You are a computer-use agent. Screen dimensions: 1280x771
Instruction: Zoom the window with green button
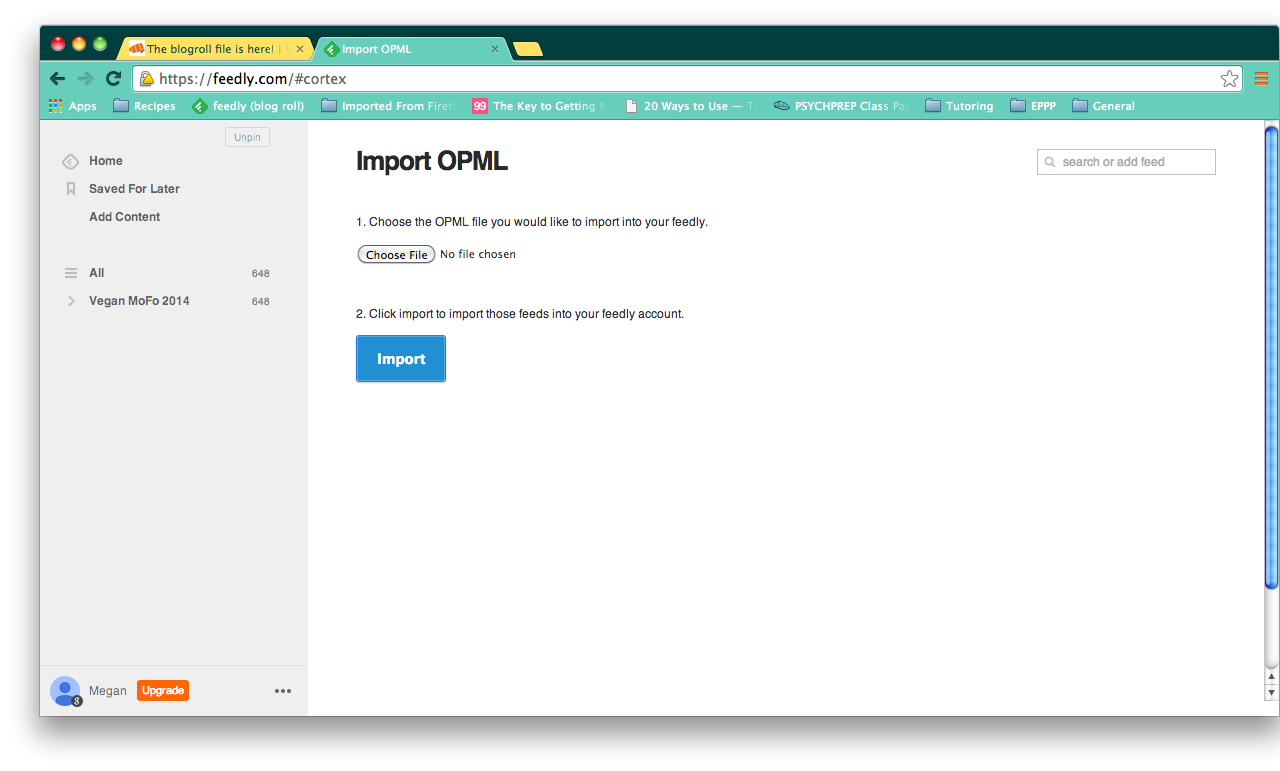tap(100, 44)
